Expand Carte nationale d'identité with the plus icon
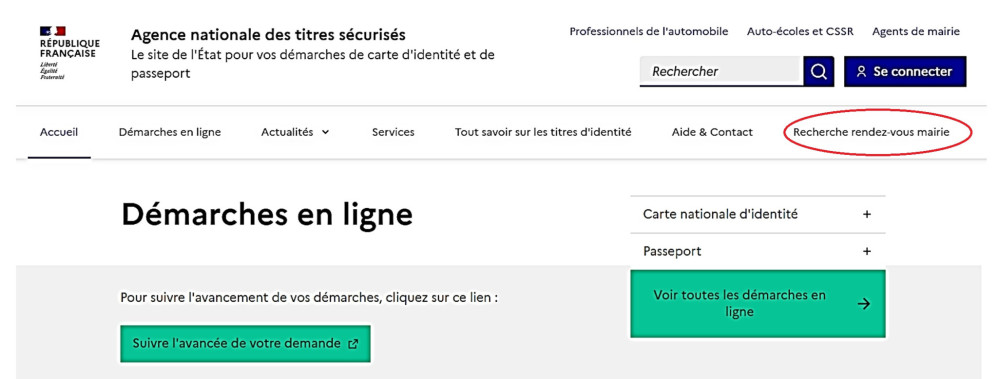The image size is (998, 379). click(866, 215)
